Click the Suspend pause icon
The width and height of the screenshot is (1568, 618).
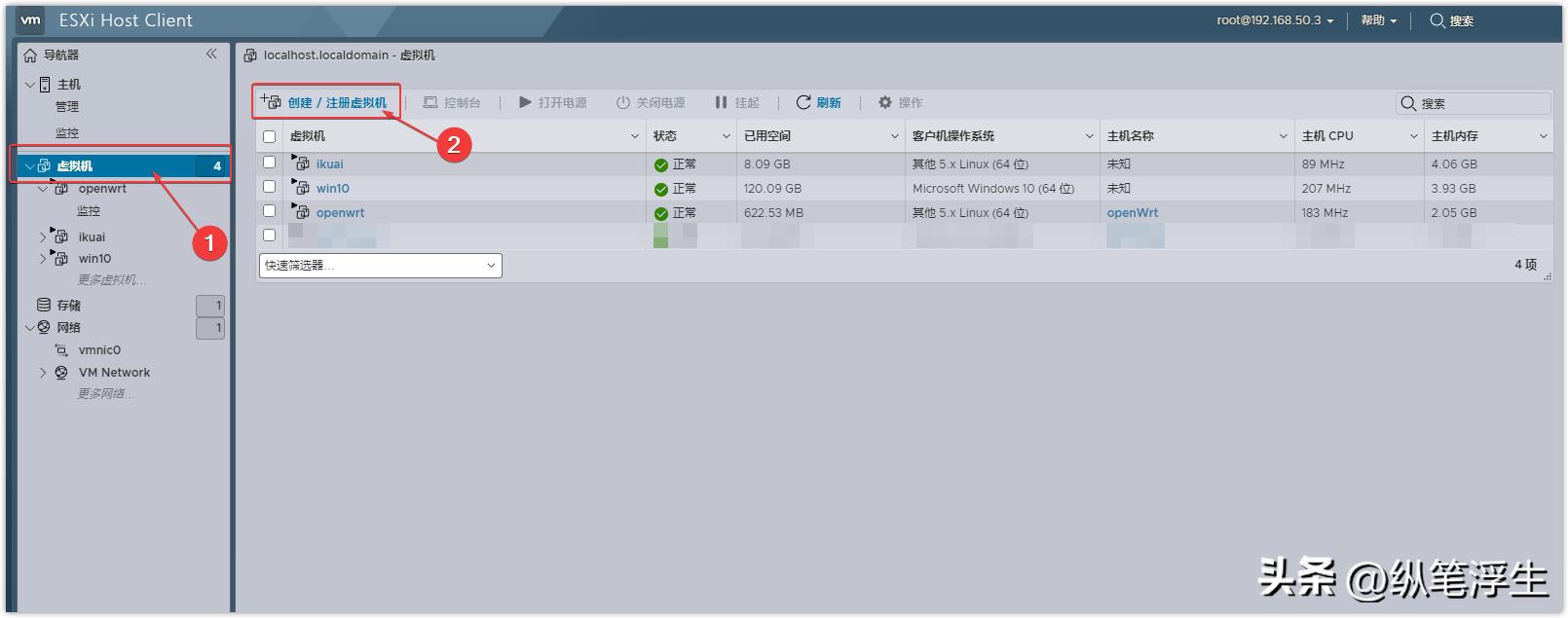(721, 102)
